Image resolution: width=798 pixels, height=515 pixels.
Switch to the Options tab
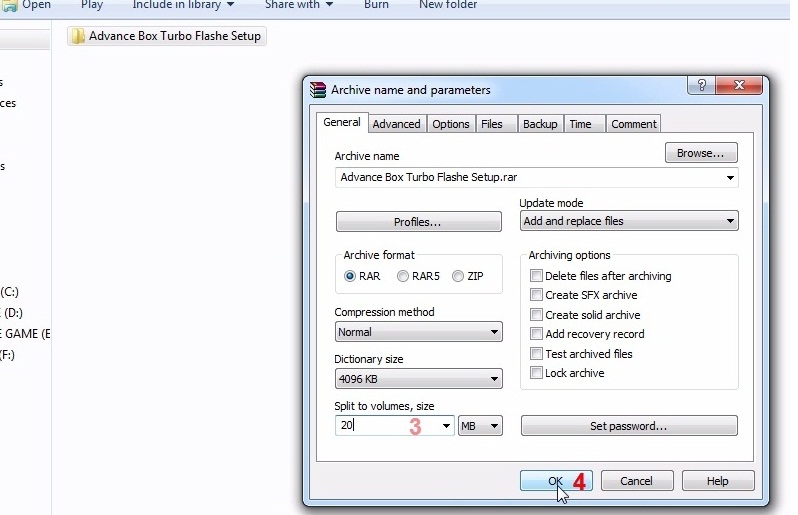point(450,124)
